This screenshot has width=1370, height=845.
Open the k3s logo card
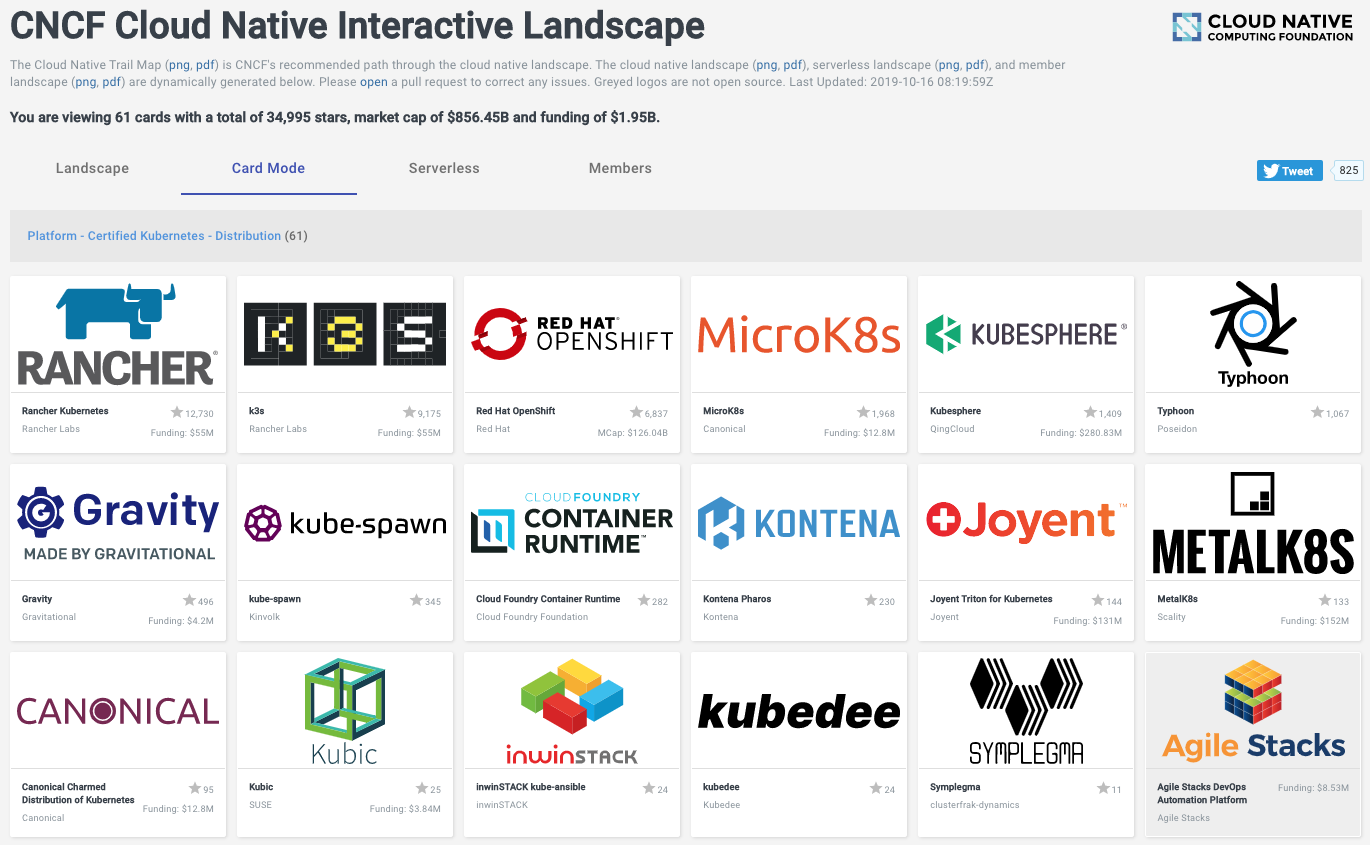tap(344, 334)
